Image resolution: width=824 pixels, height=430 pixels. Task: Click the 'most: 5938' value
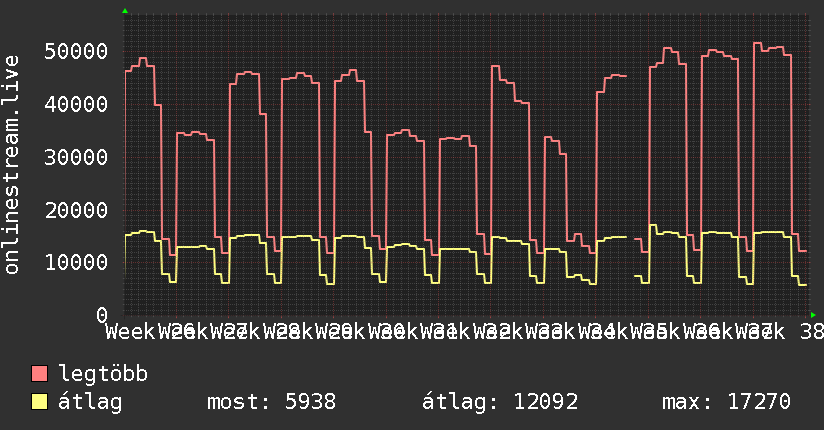click(271, 402)
